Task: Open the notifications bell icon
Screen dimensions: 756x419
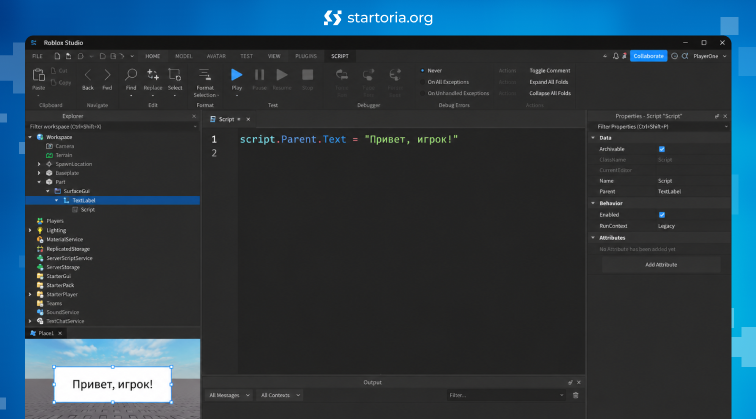Action: [616, 56]
